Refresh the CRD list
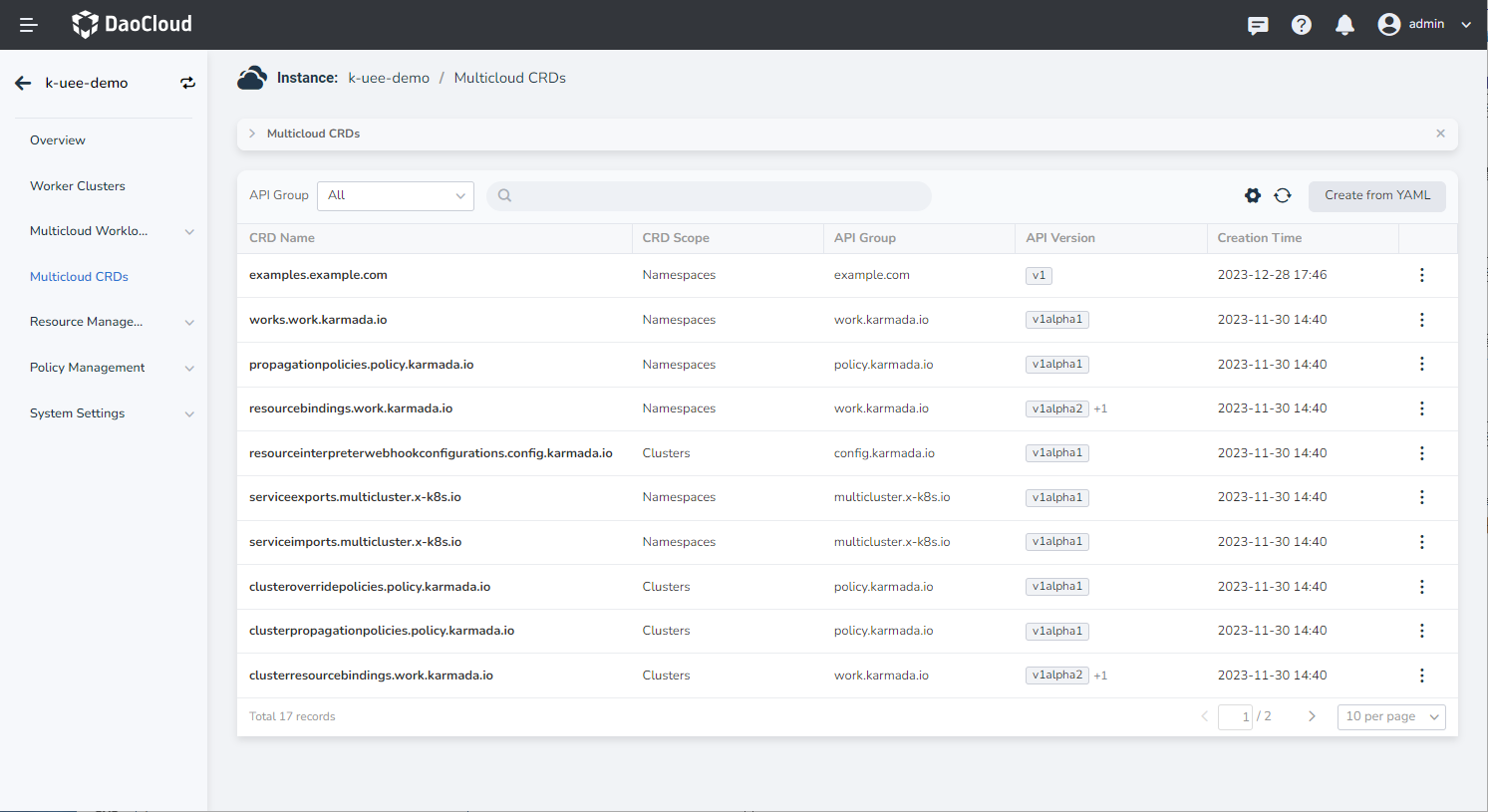This screenshot has width=1488, height=812. [1283, 196]
